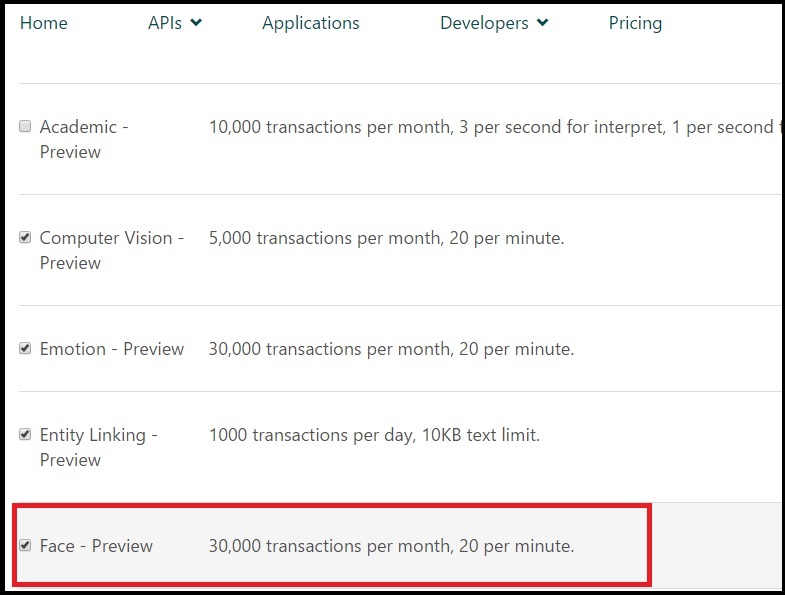
Task: Expand the APIs dropdown arrow
Action: point(196,23)
